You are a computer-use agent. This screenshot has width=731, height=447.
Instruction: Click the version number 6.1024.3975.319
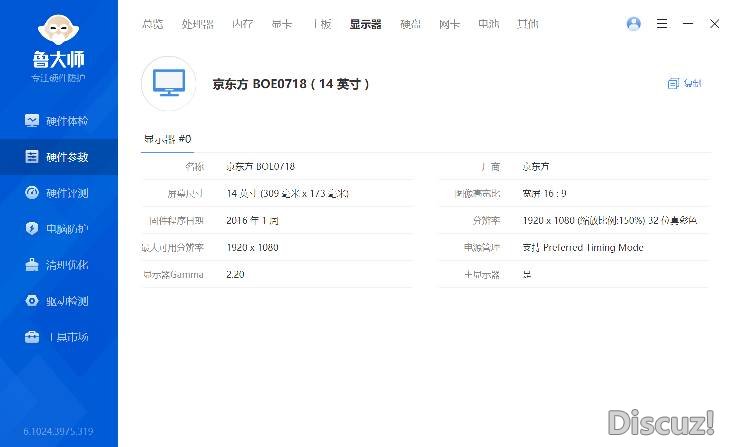58,432
